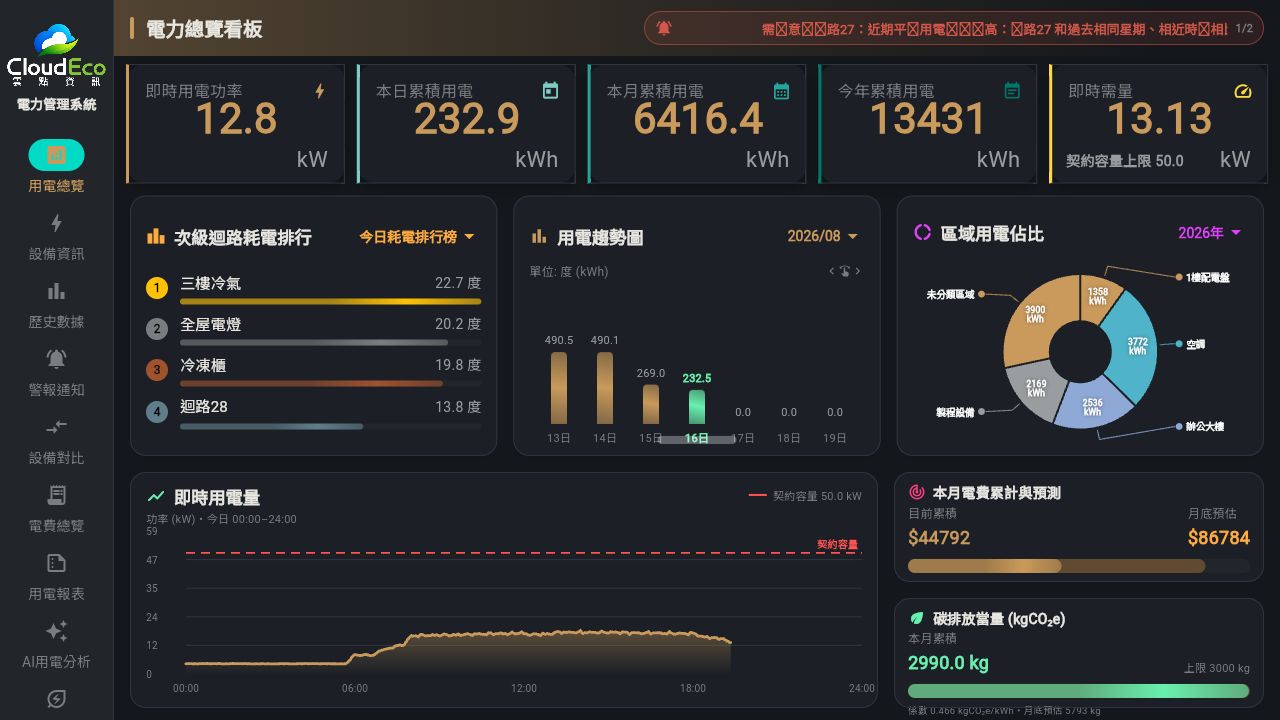Click the donut icon beside 區域用電佔比

point(923,232)
